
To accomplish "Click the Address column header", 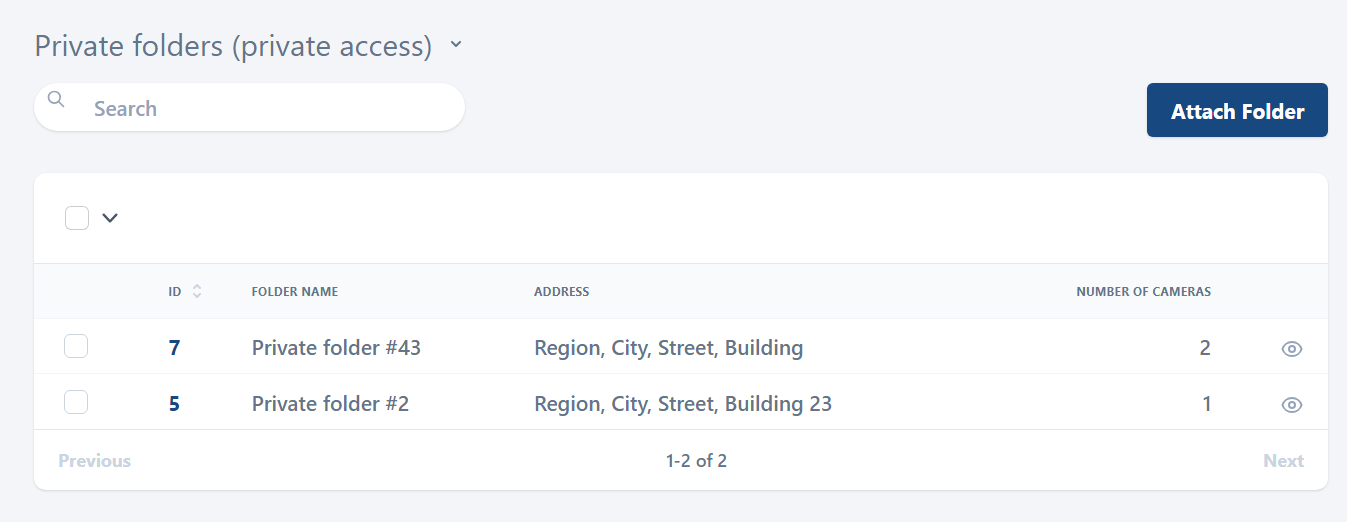I will (x=561, y=292).
